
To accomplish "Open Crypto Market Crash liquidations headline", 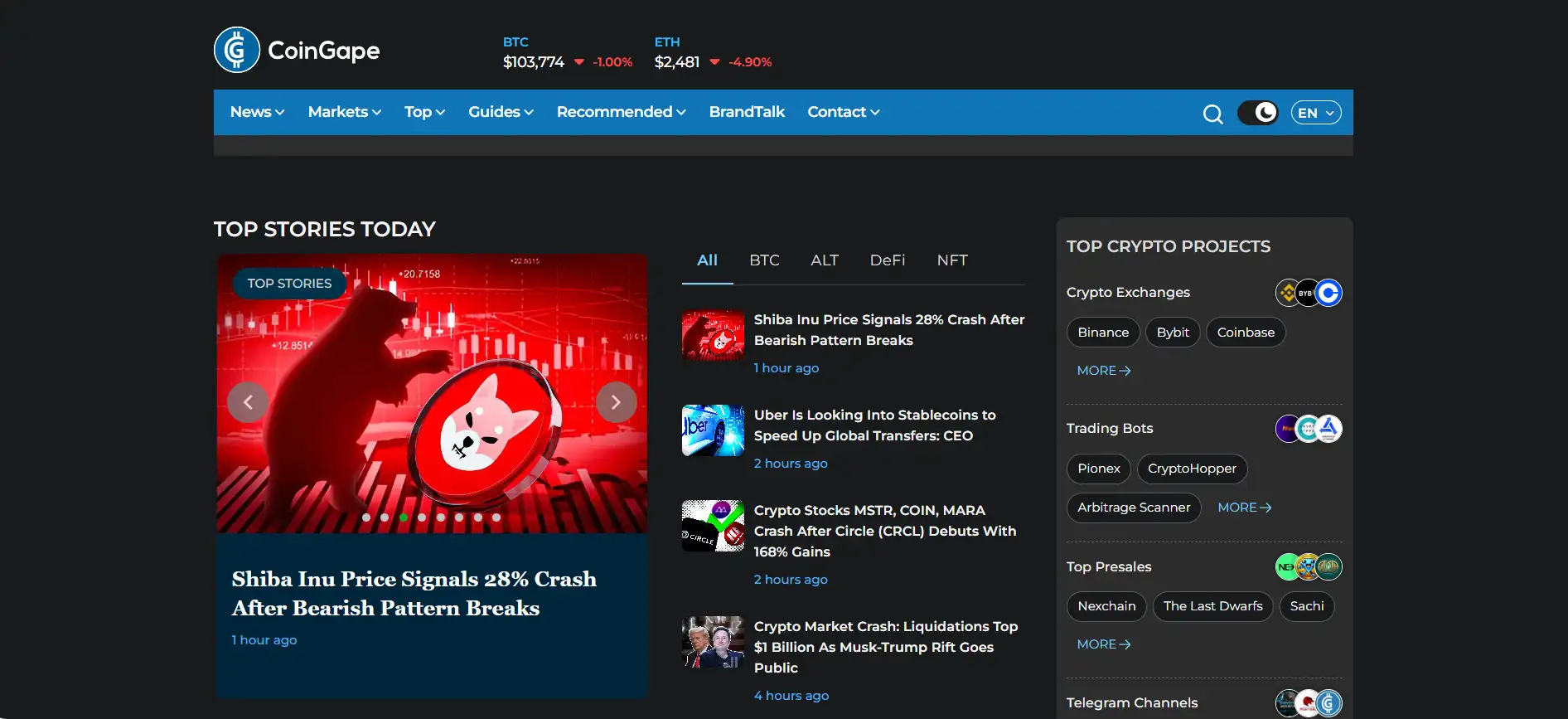I will (x=885, y=647).
